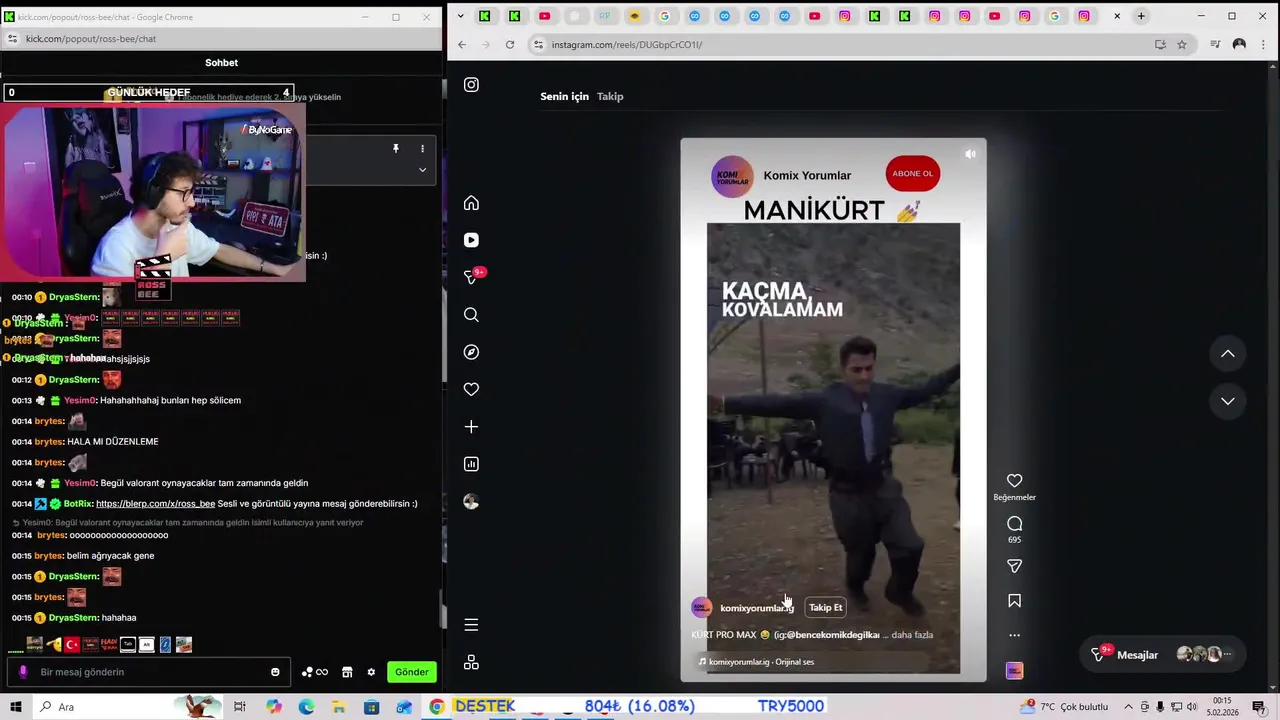Bookmark the page with star icon
The height and width of the screenshot is (720, 1280).
click(x=1182, y=45)
